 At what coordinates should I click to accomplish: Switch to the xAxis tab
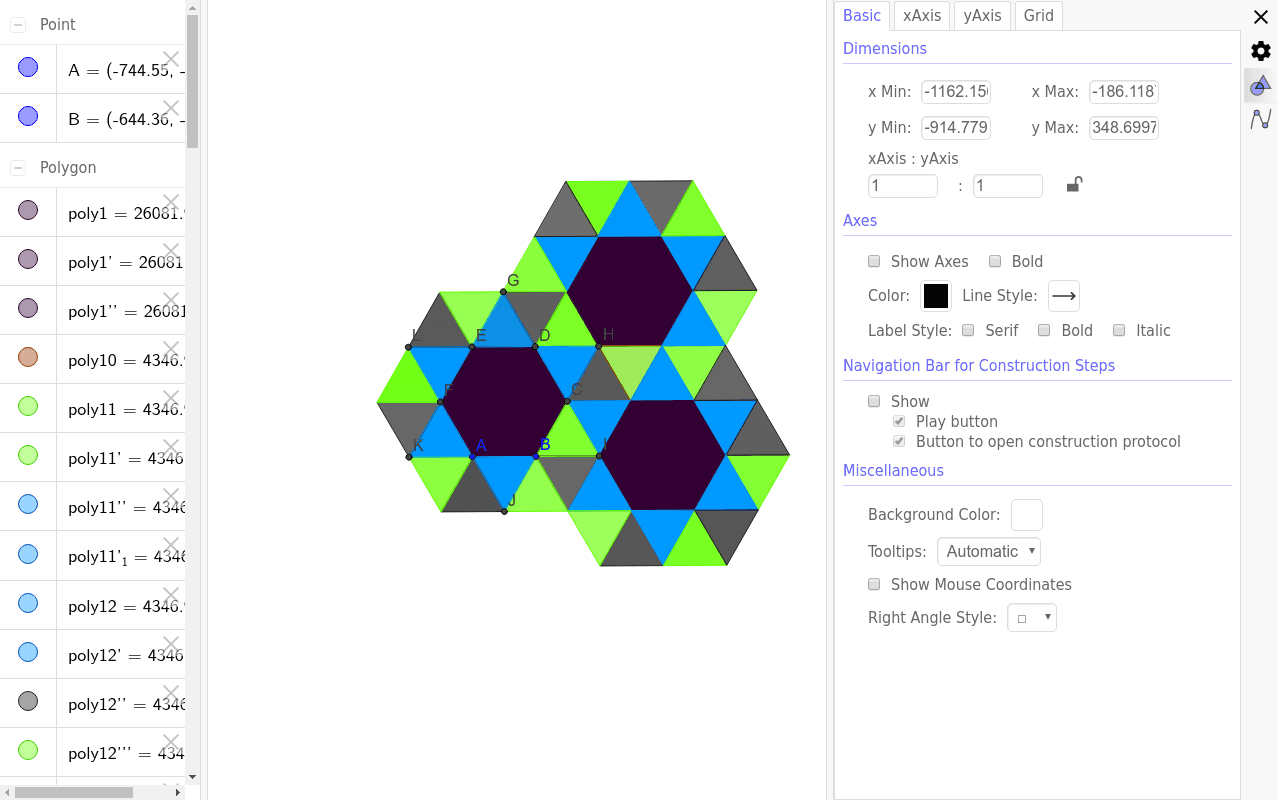(921, 16)
